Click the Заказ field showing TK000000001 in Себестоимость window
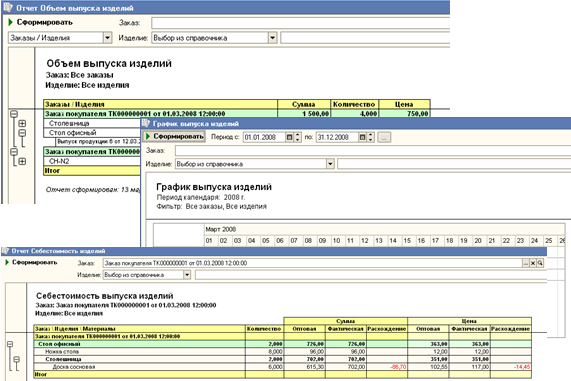The image size is (571, 381). click(312, 263)
